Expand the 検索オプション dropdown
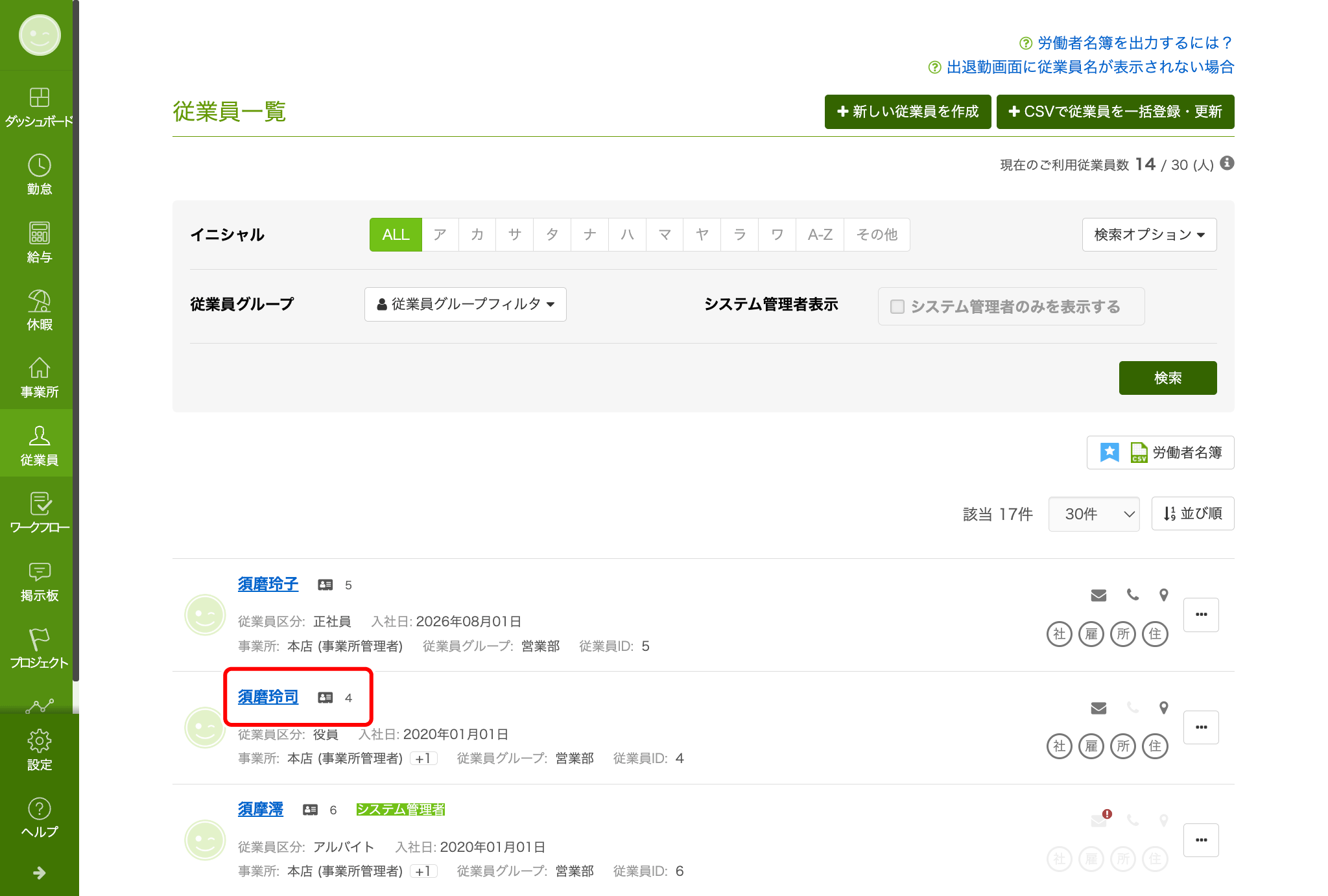 [1149, 235]
